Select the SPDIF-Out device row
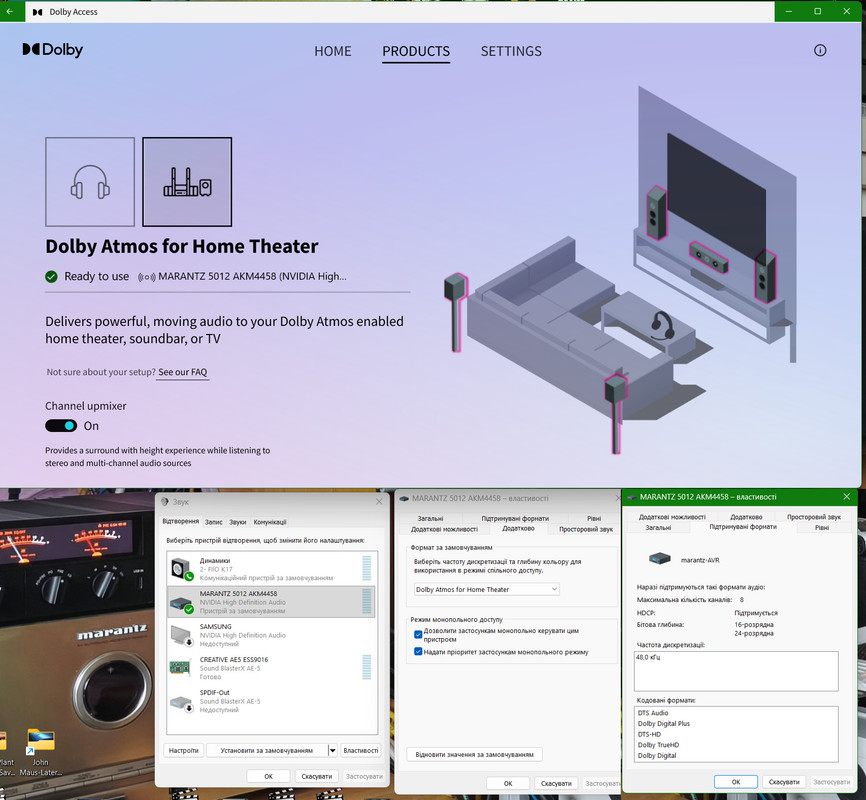 (271, 702)
